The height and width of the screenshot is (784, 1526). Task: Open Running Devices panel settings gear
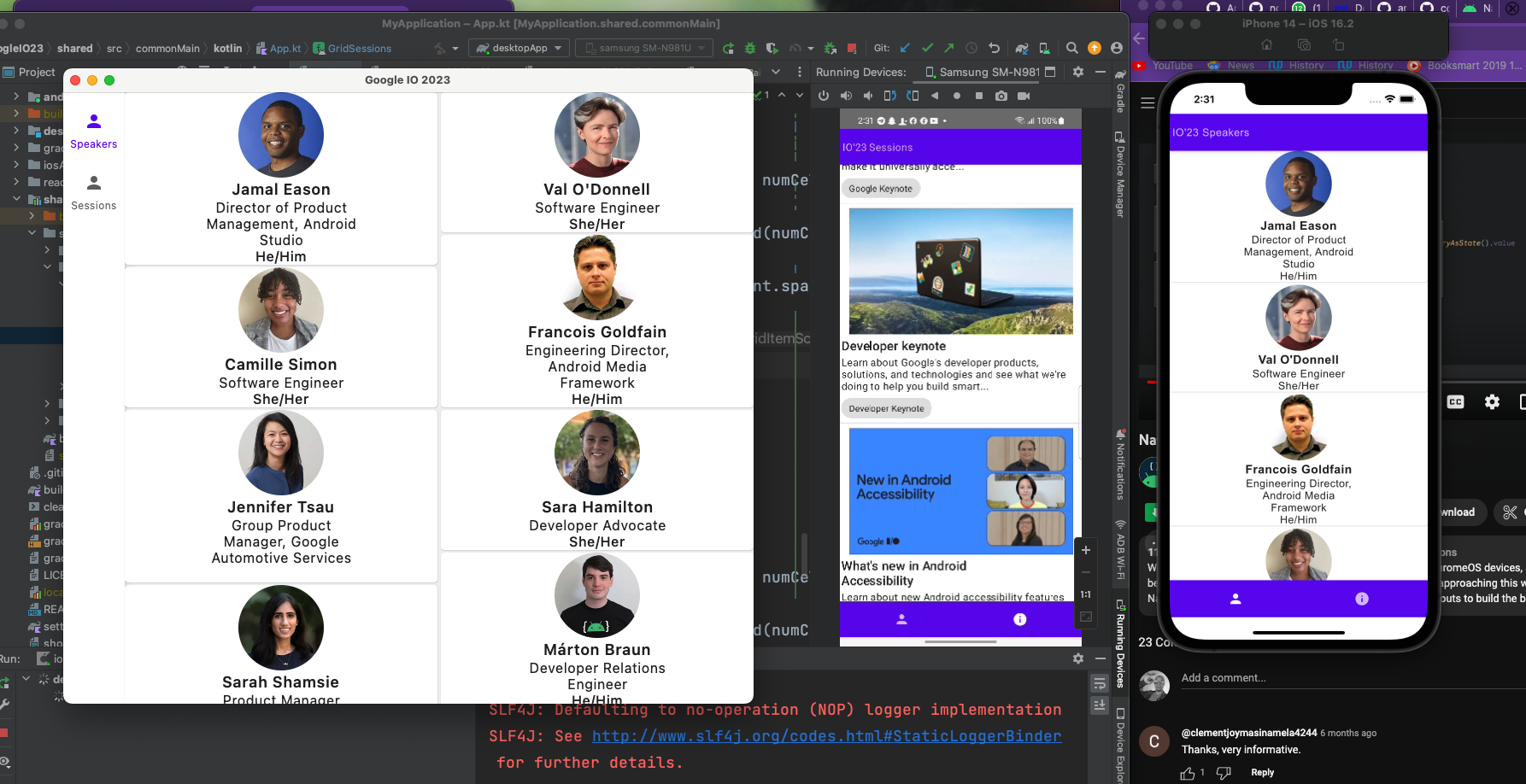[x=1078, y=73]
